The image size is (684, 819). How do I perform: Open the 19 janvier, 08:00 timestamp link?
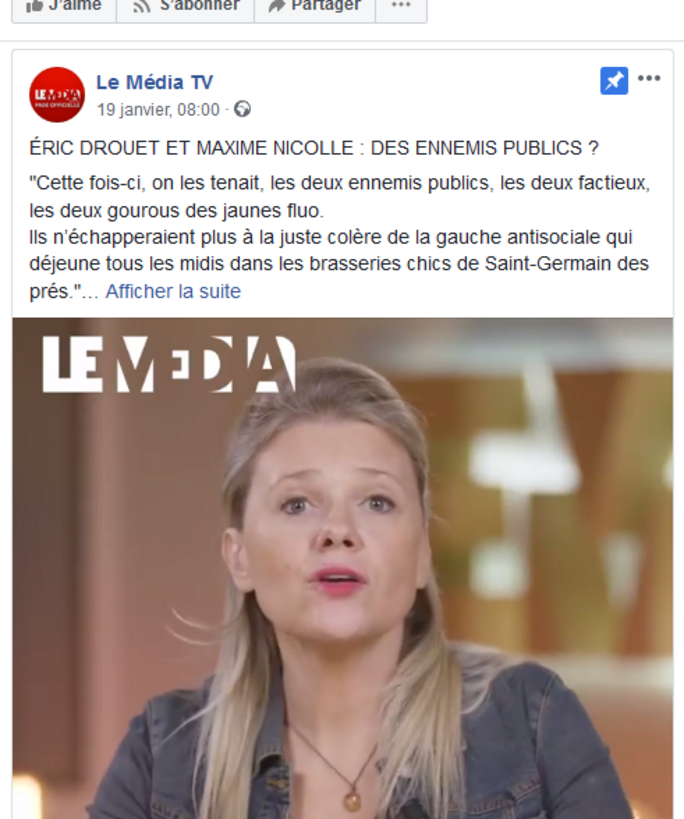coord(158,110)
